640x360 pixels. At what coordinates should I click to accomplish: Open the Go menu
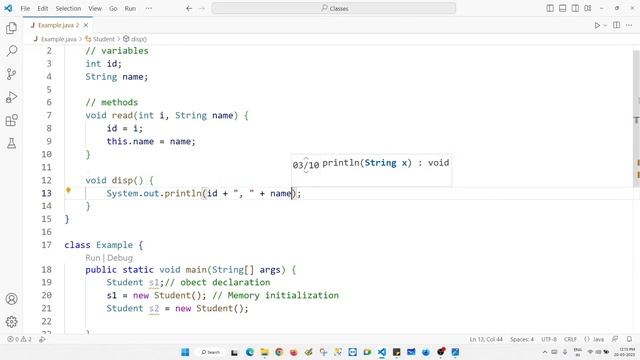tap(113, 8)
